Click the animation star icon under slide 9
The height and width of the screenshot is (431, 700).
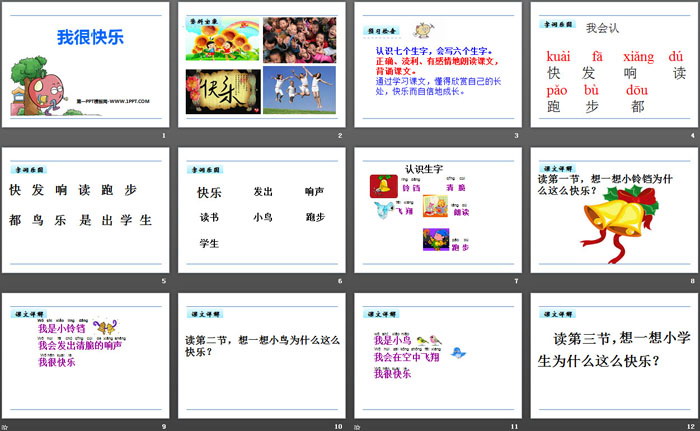click(4, 427)
